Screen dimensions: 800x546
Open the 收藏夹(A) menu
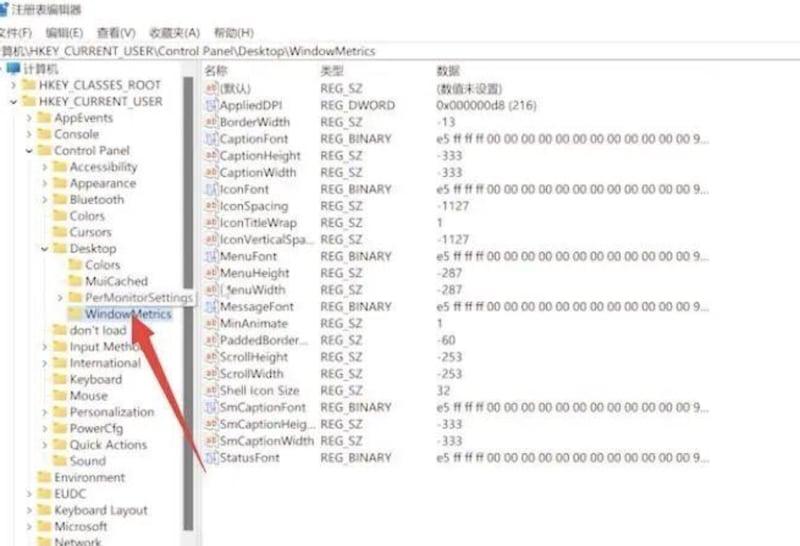pos(174,33)
